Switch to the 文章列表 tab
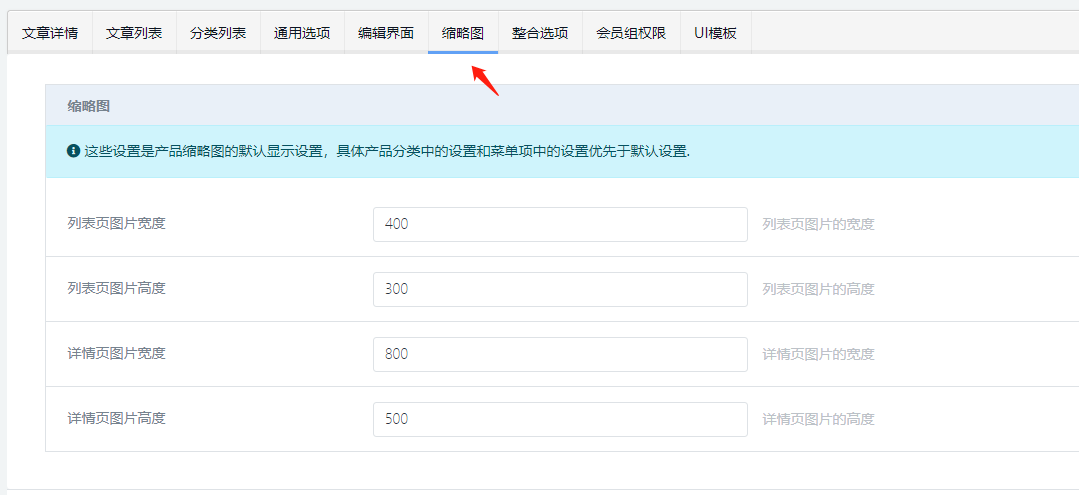This screenshot has height=495, width=1079. [134, 33]
